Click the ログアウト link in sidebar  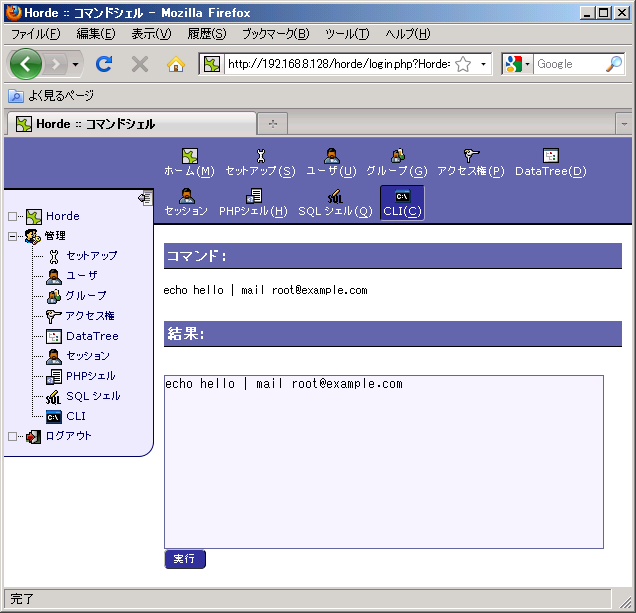pos(69,436)
